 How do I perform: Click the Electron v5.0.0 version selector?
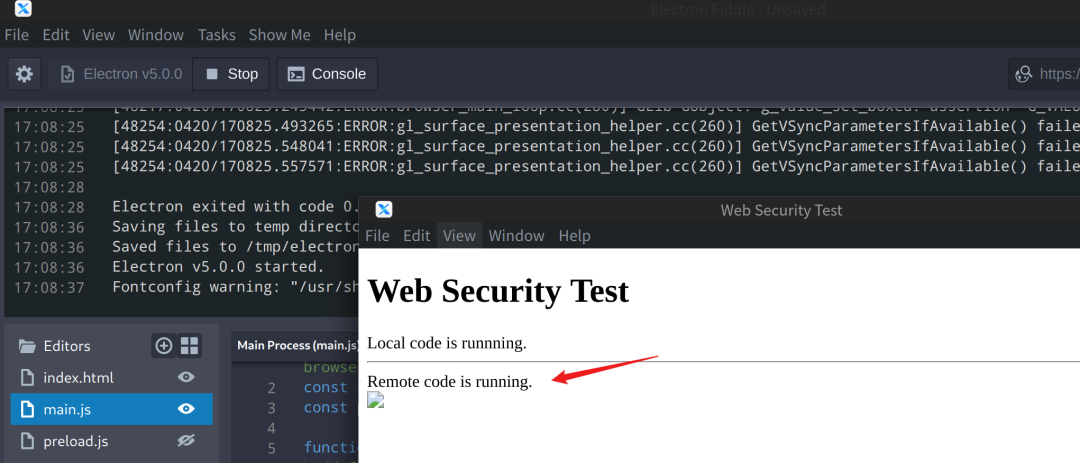[x=121, y=74]
